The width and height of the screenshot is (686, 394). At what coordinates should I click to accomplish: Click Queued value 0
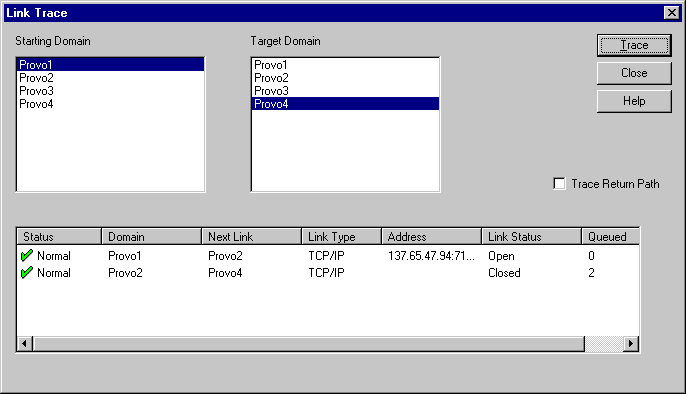[x=592, y=256]
